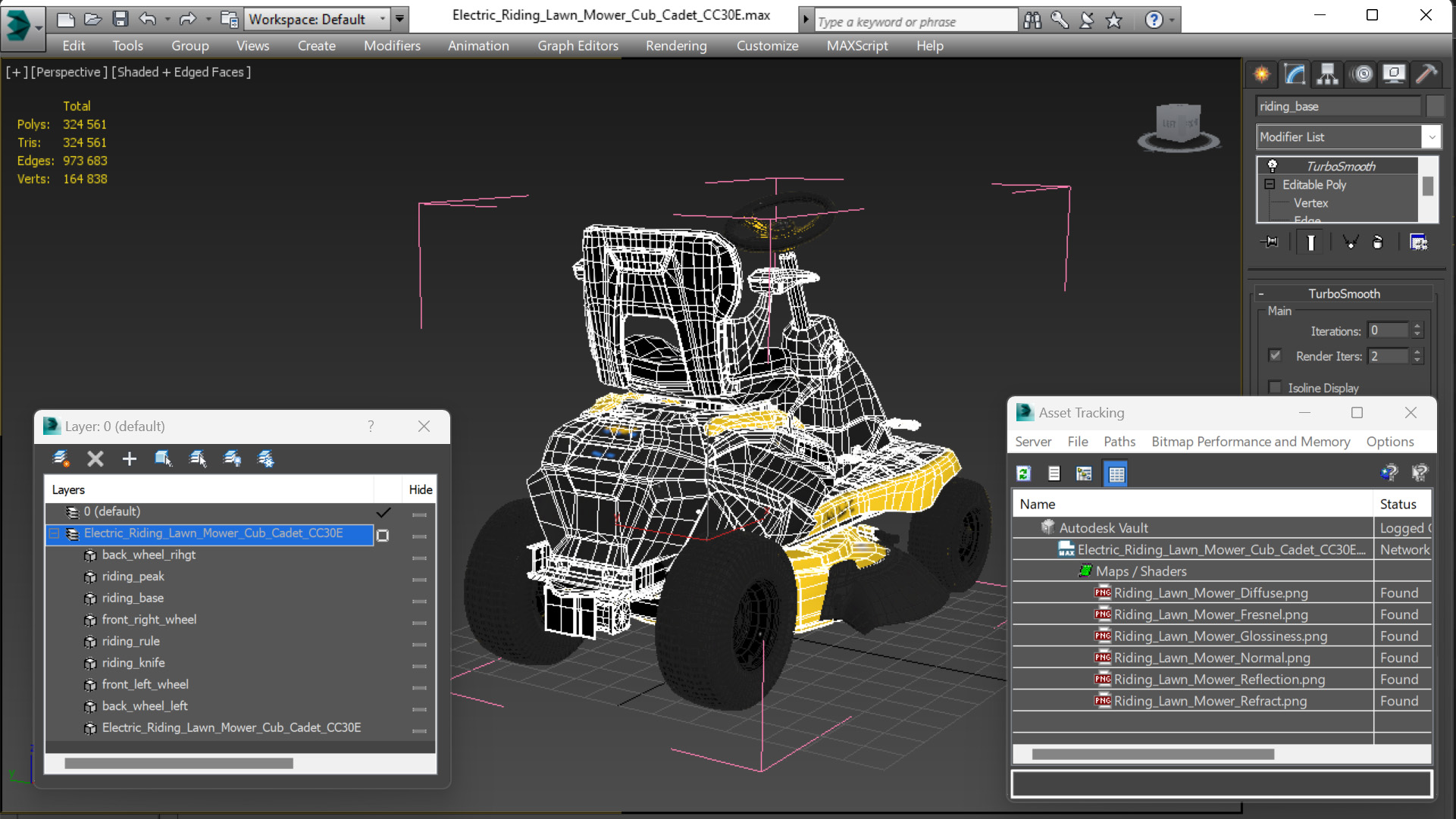Open the Rendering menu
This screenshot has height=819, width=1456.
click(x=676, y=45)
